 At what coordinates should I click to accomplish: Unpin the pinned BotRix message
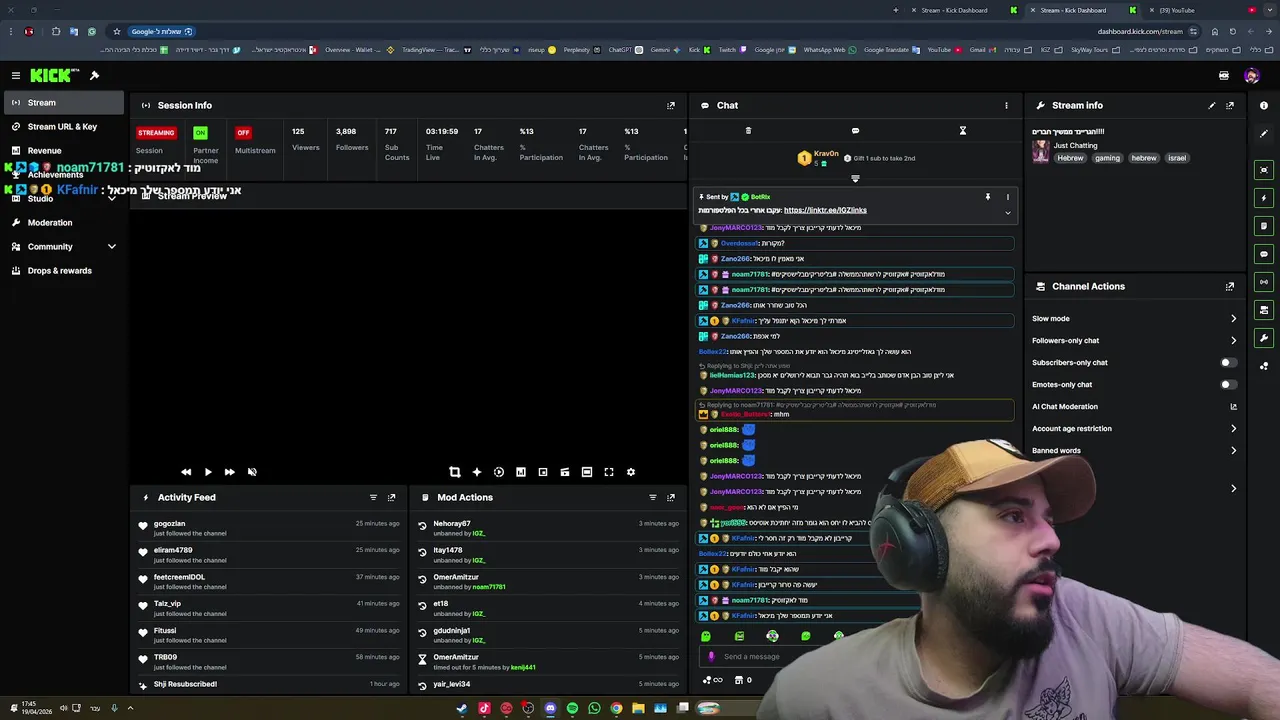[987, 197]
